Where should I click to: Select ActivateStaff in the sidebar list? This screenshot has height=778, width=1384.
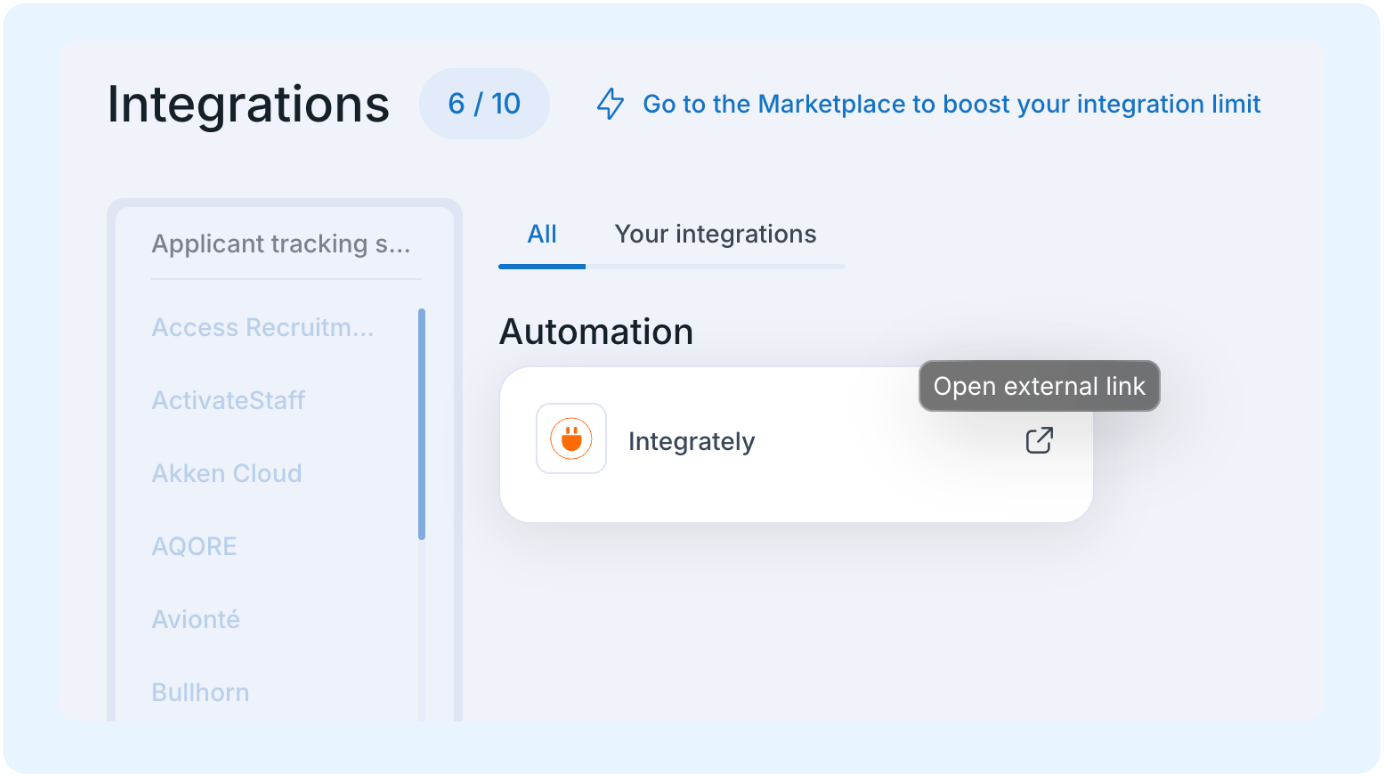coord(228,400)
